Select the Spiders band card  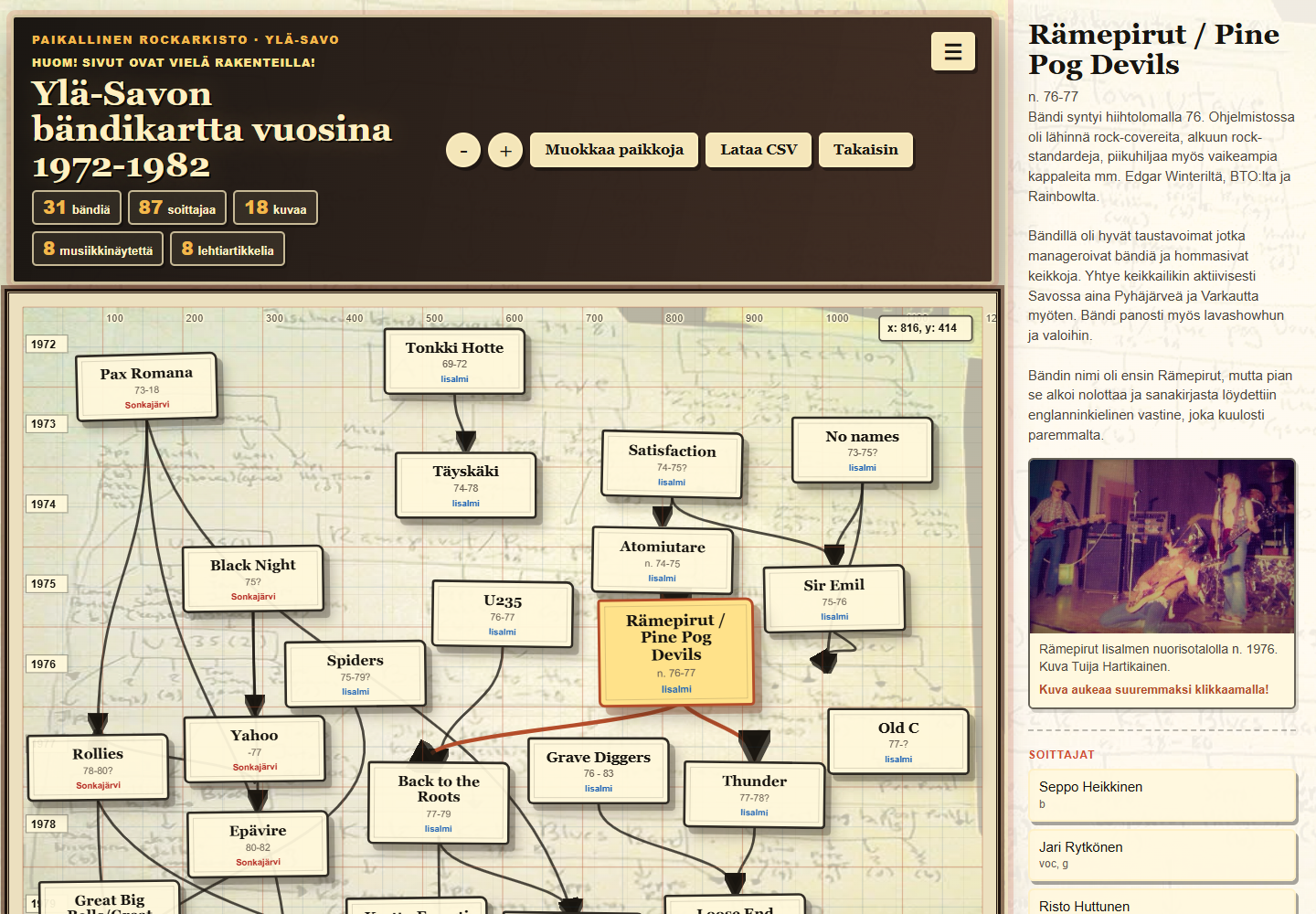[356, 675]
